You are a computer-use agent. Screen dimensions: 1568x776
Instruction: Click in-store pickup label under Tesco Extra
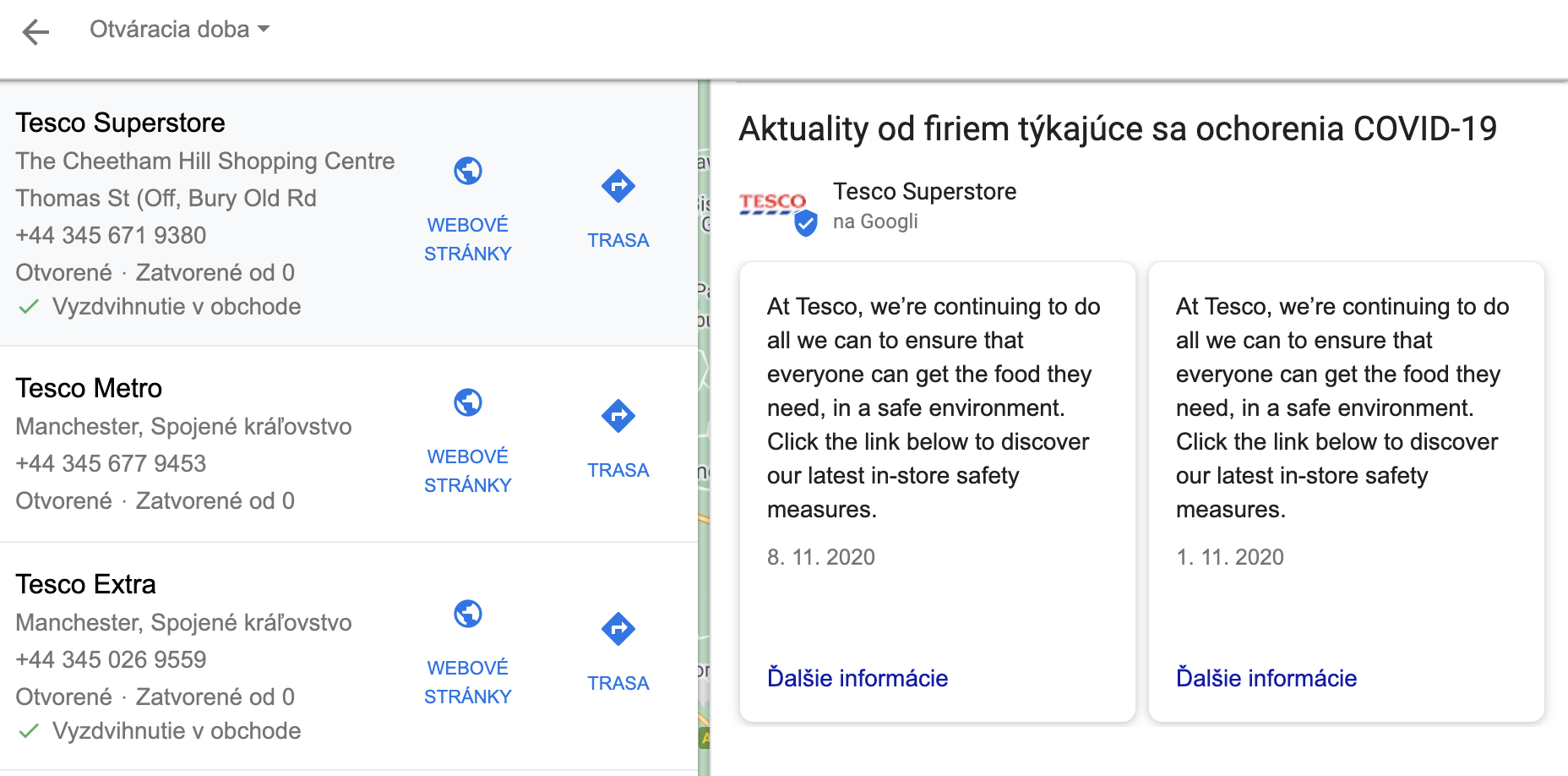point(177,730)
